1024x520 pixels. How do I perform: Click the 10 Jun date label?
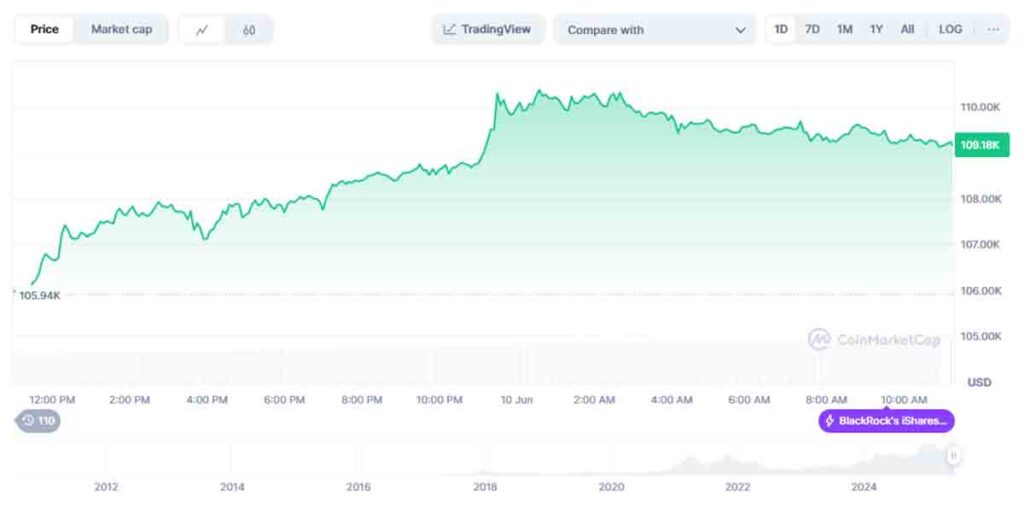tap(517, 400)
